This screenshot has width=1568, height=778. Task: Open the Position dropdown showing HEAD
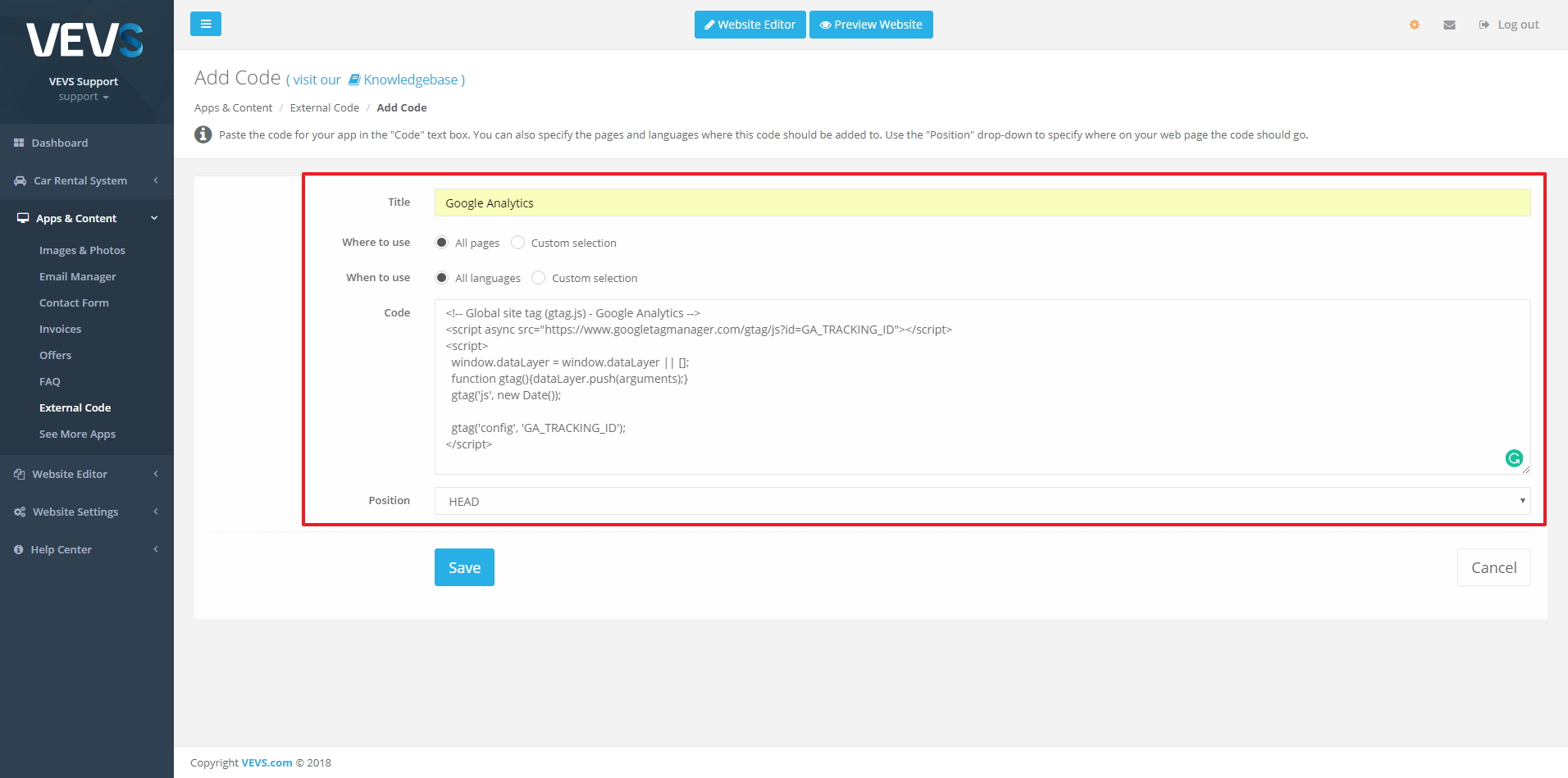(981, 501)
